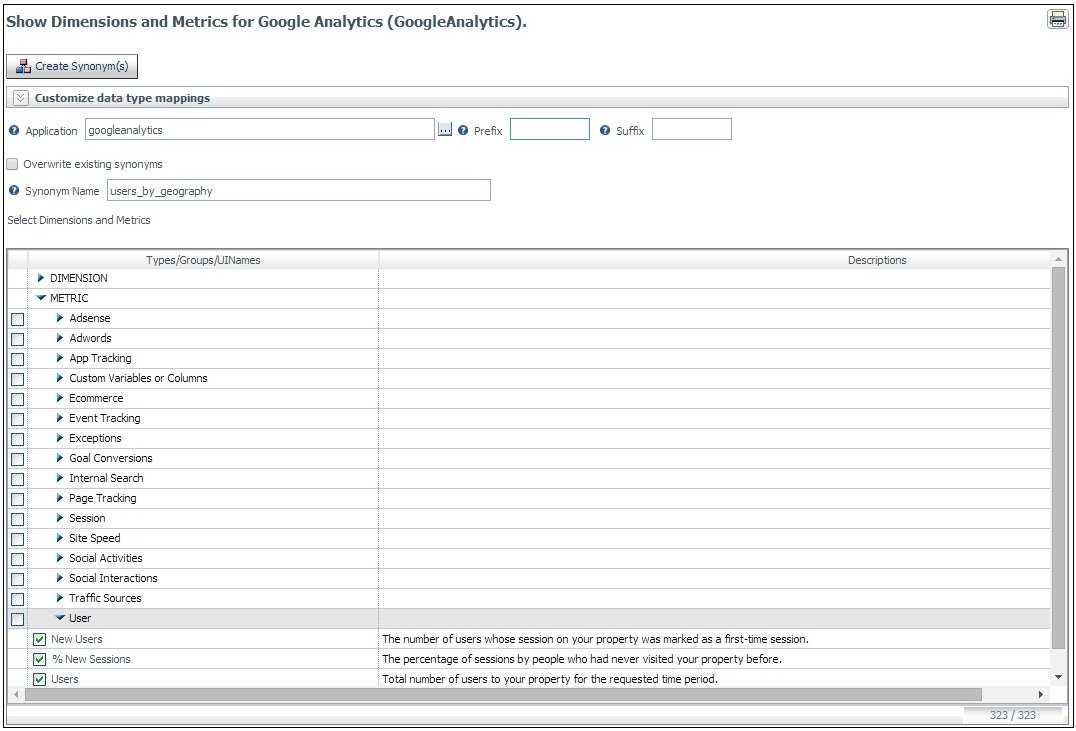1076x731 pixels.
Task: Collapse the User group
Action: coord(60,618)
